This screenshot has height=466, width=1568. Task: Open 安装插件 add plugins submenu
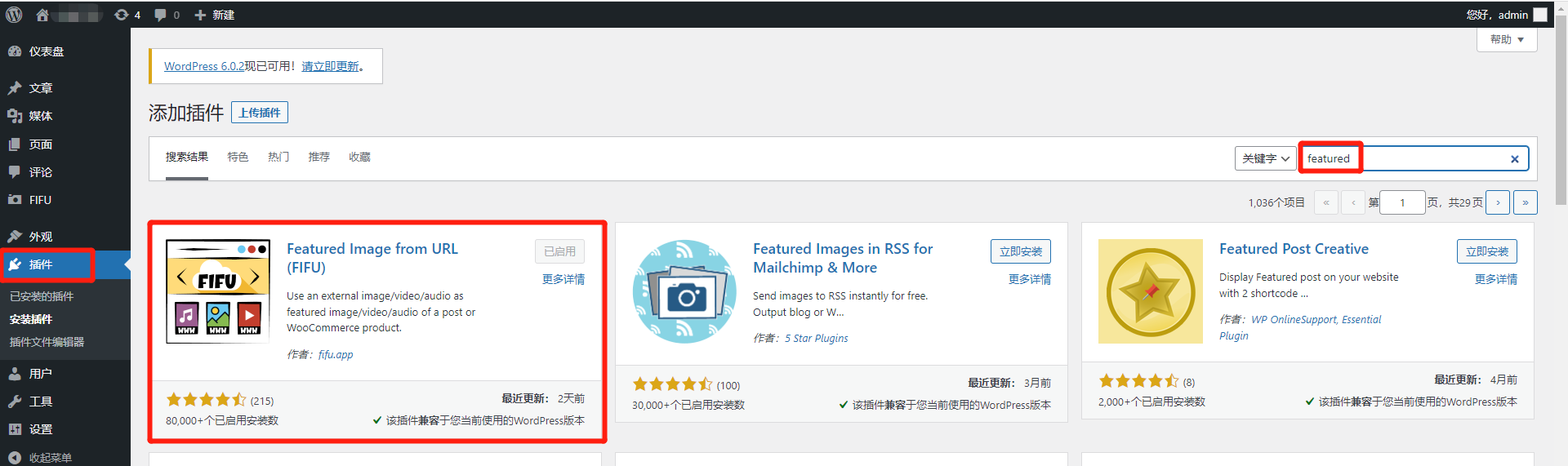pyautogui.click(x=31, y=319)
